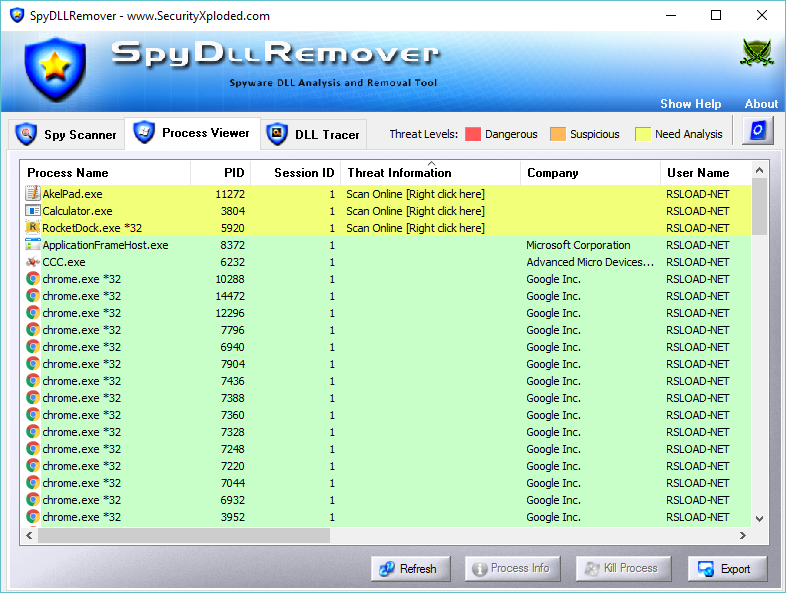This screenshot has height=593, width=786.
Task: Click Chrome icon for PID 7796
Action: pyautogui.click(x=33, y=330)
